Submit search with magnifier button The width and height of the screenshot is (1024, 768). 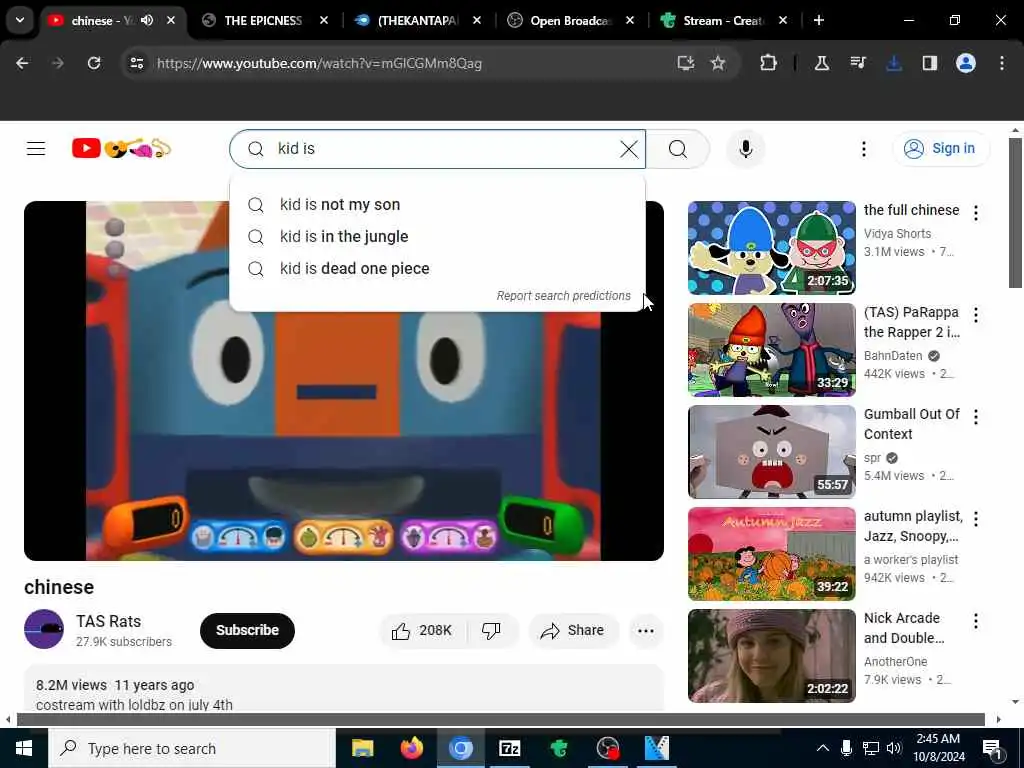pos(678,149)
